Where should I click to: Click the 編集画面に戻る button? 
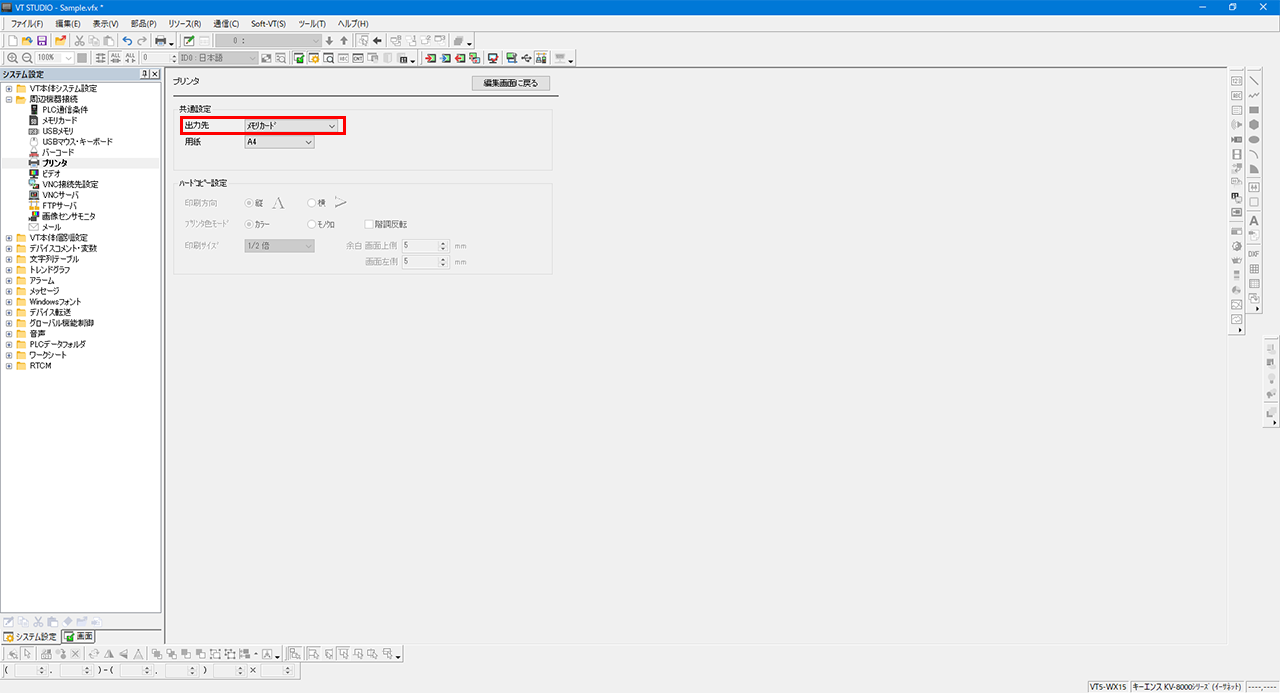click(510, 83)
